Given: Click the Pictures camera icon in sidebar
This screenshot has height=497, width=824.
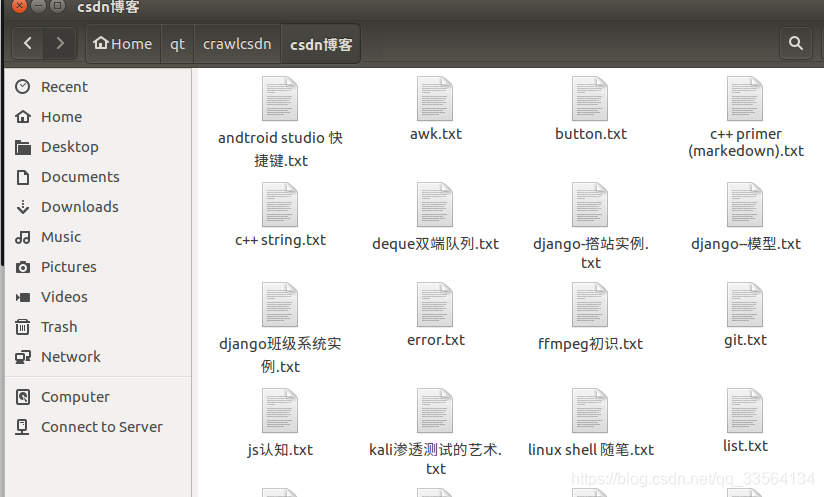Looking at the screenshot, I should (x=23, y=267).
